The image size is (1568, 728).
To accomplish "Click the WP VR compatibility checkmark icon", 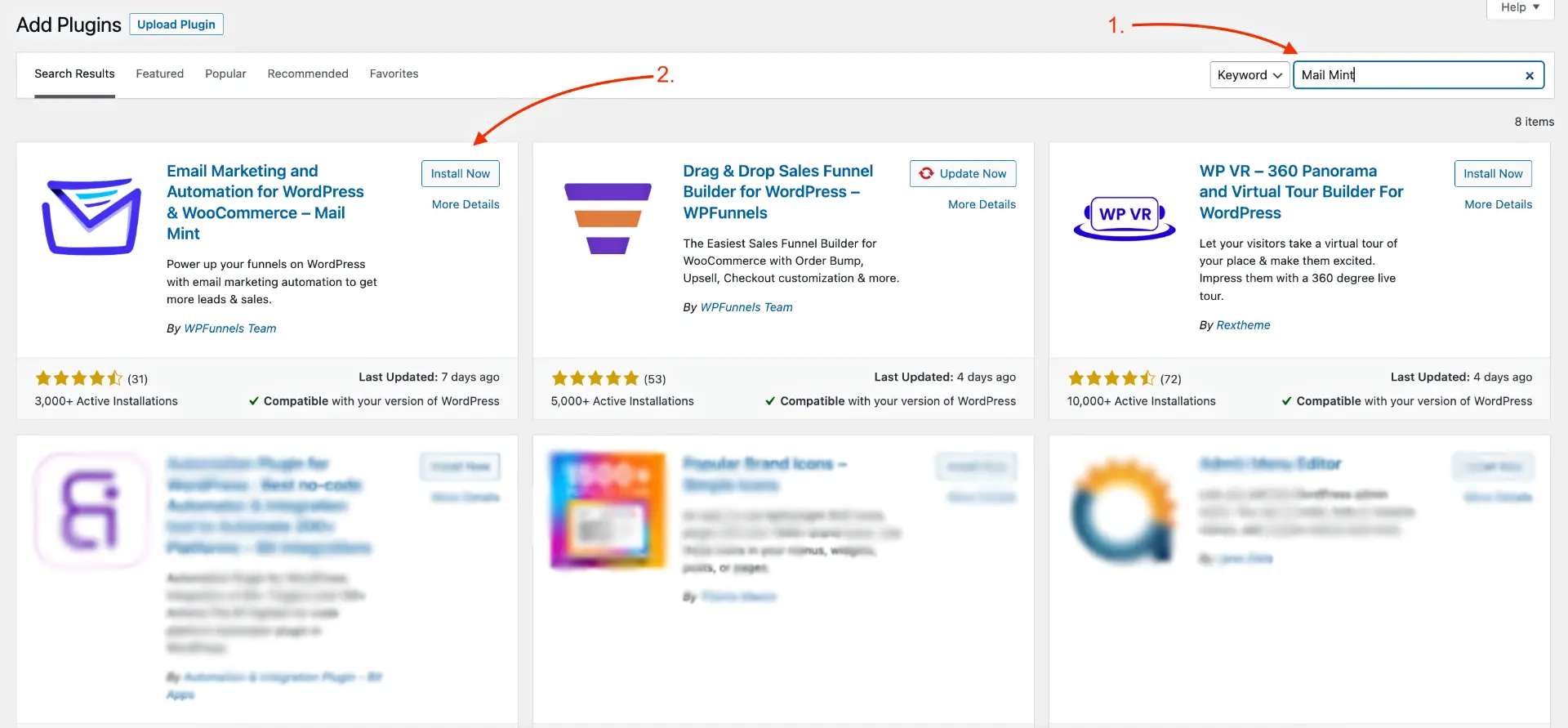I will 1287,401.
